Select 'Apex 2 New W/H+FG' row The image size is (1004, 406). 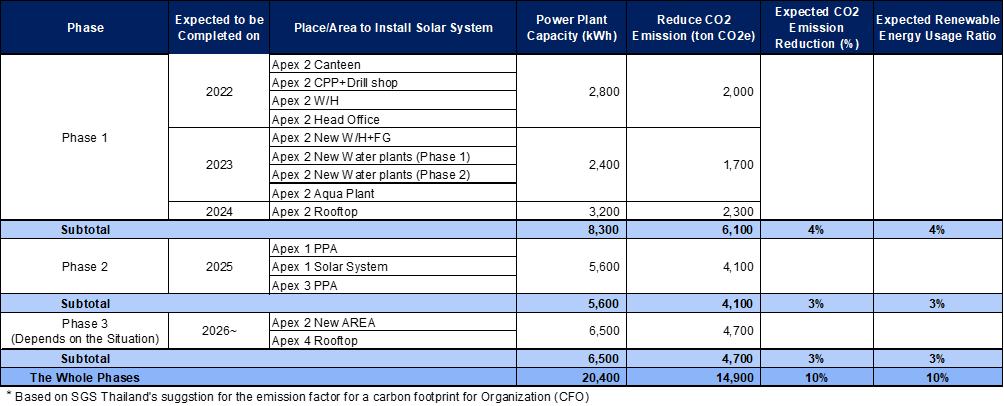(393, 138)
